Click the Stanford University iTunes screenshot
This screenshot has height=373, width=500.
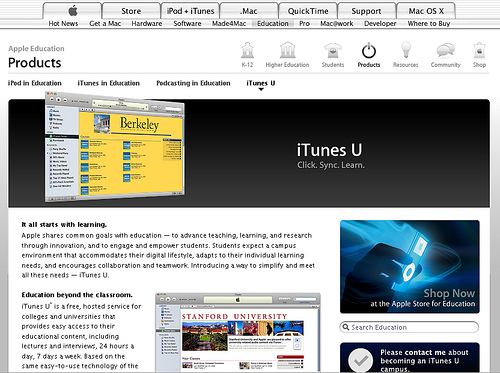pyautogui.click(x=238, y=332)
